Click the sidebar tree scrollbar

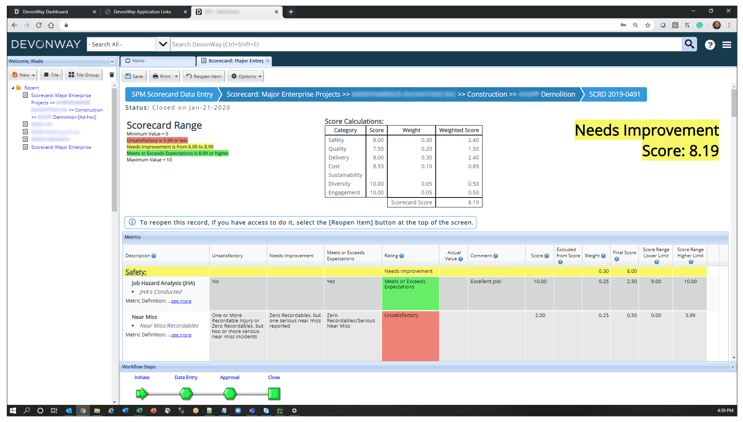point(114,149)
